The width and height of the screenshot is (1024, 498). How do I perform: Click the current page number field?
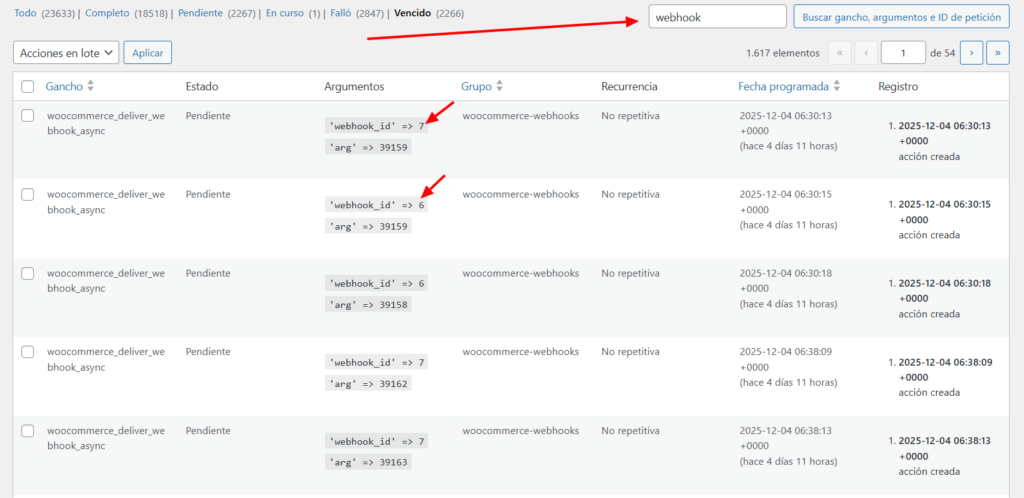click(903, 53)
